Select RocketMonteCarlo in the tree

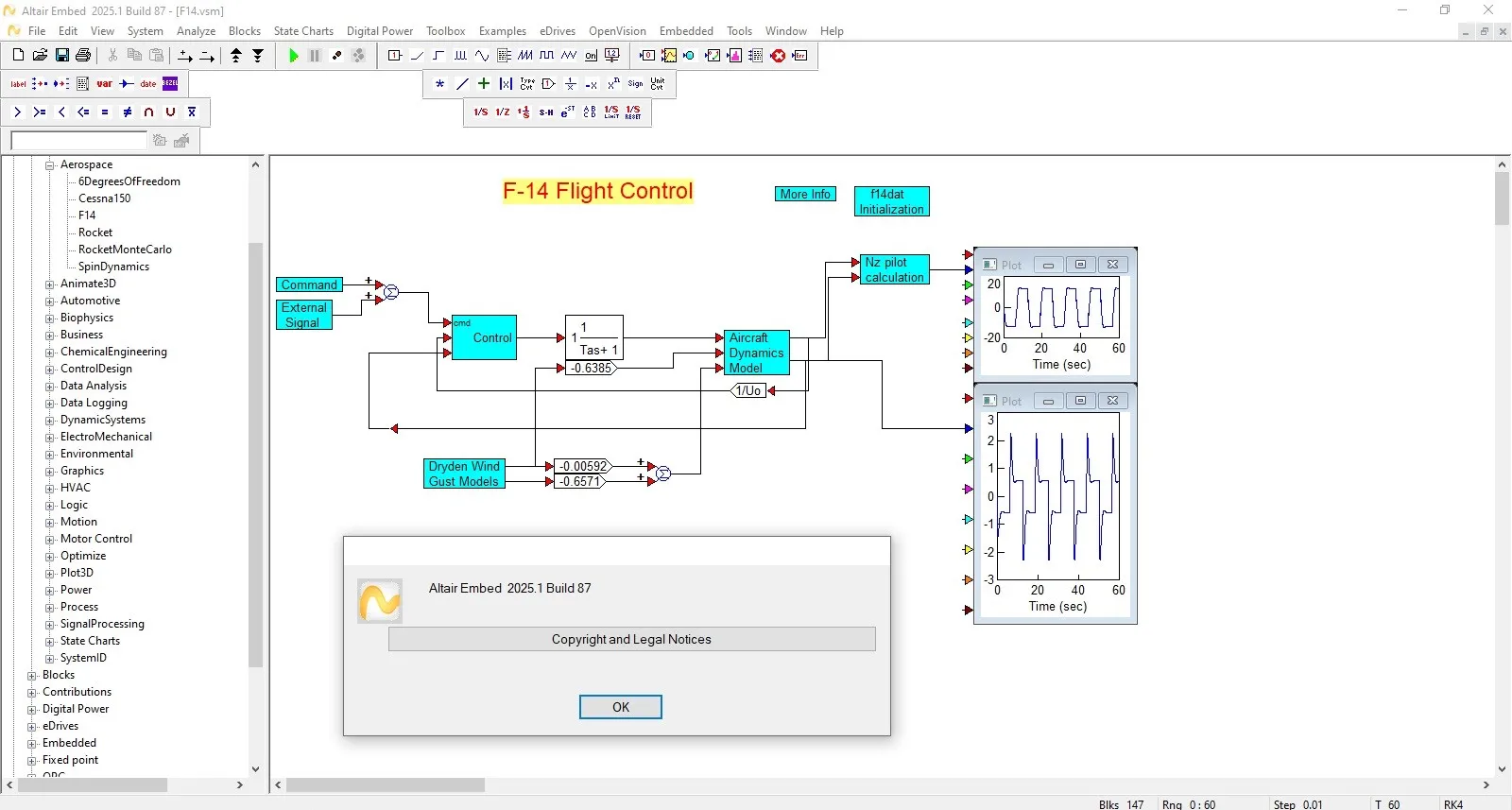125,250
